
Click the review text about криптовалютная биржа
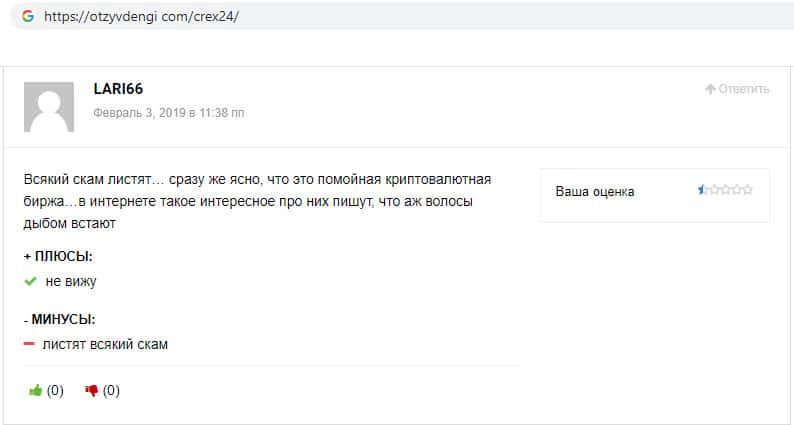[257, 201]
